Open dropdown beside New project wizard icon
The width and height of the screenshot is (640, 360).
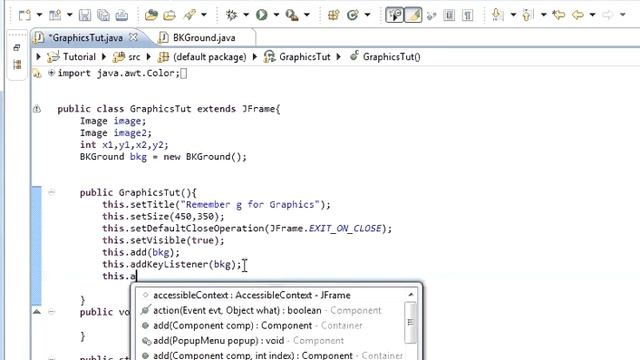pyautogui.click(x=69, y=15)
